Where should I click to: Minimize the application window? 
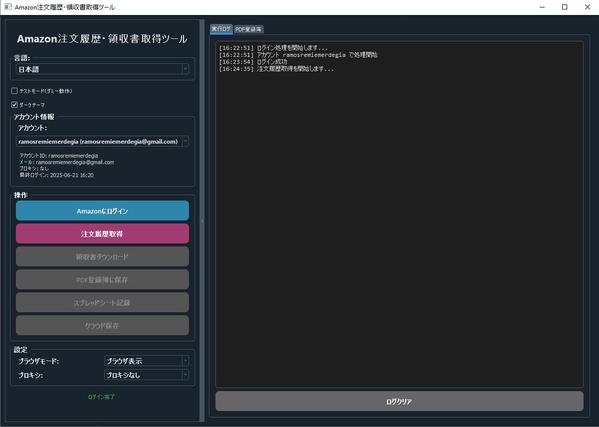(542, 7)
